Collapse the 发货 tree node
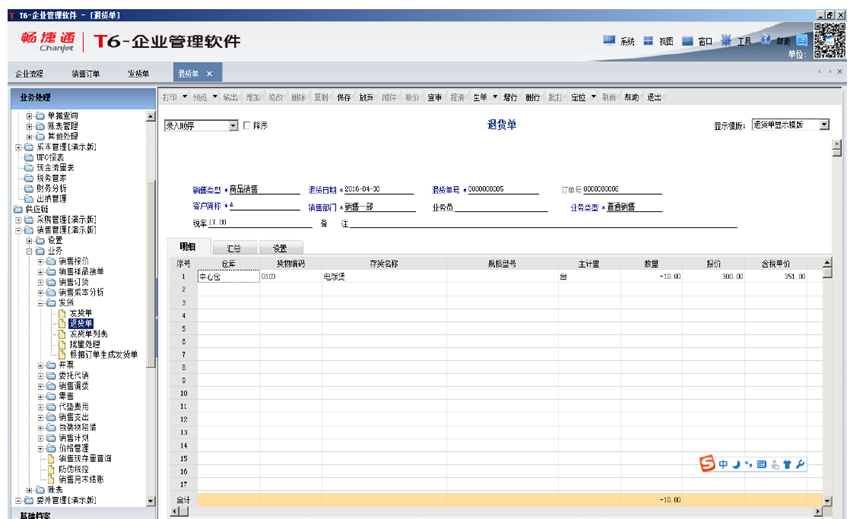Viewport: 850px width, 519px height. tap(41, 303)
